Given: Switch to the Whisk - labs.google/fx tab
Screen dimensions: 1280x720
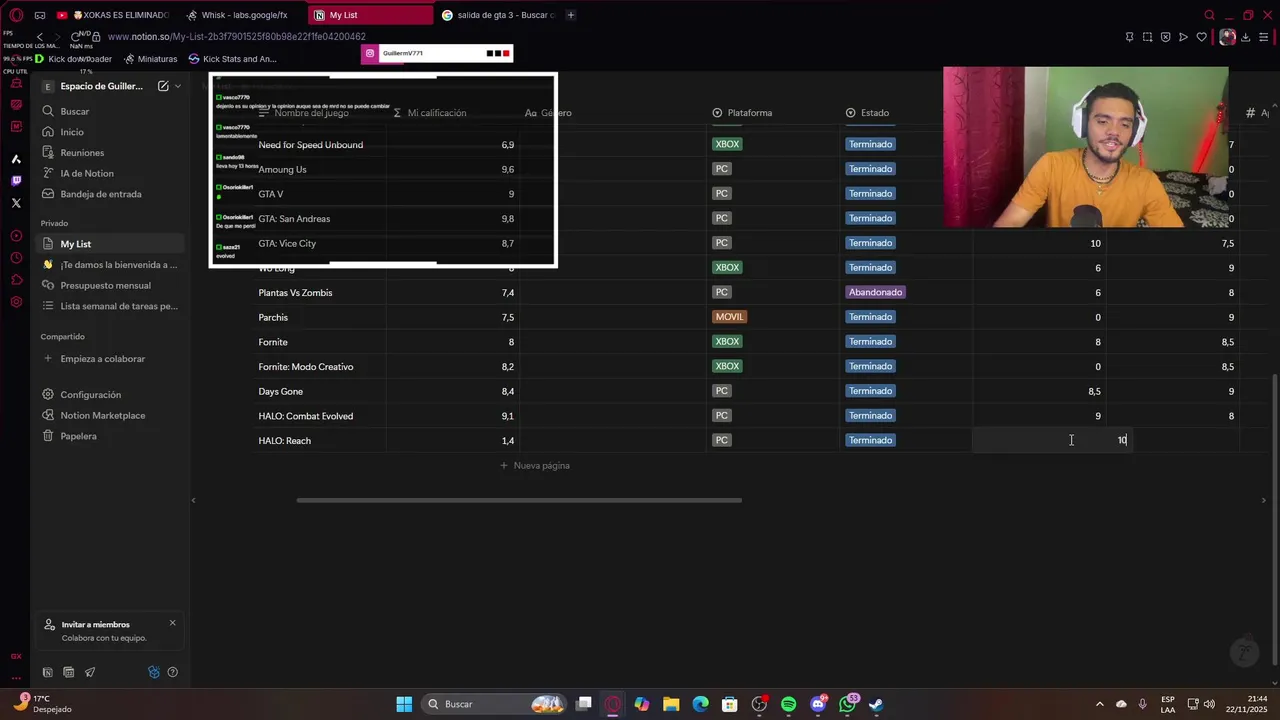Looking at the screenshot, I should coord(240,15).
